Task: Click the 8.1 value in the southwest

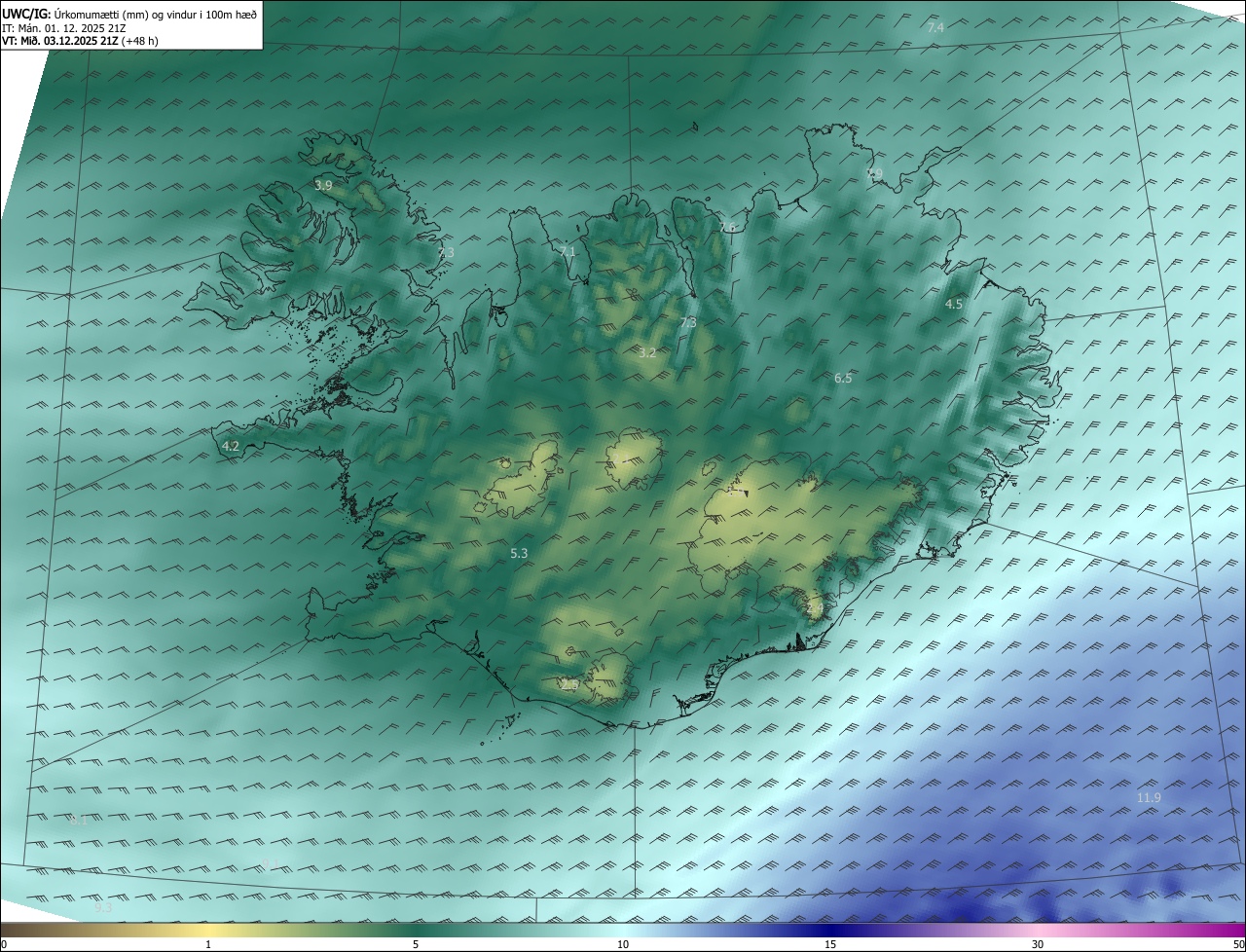Action: tap(78, 820)
